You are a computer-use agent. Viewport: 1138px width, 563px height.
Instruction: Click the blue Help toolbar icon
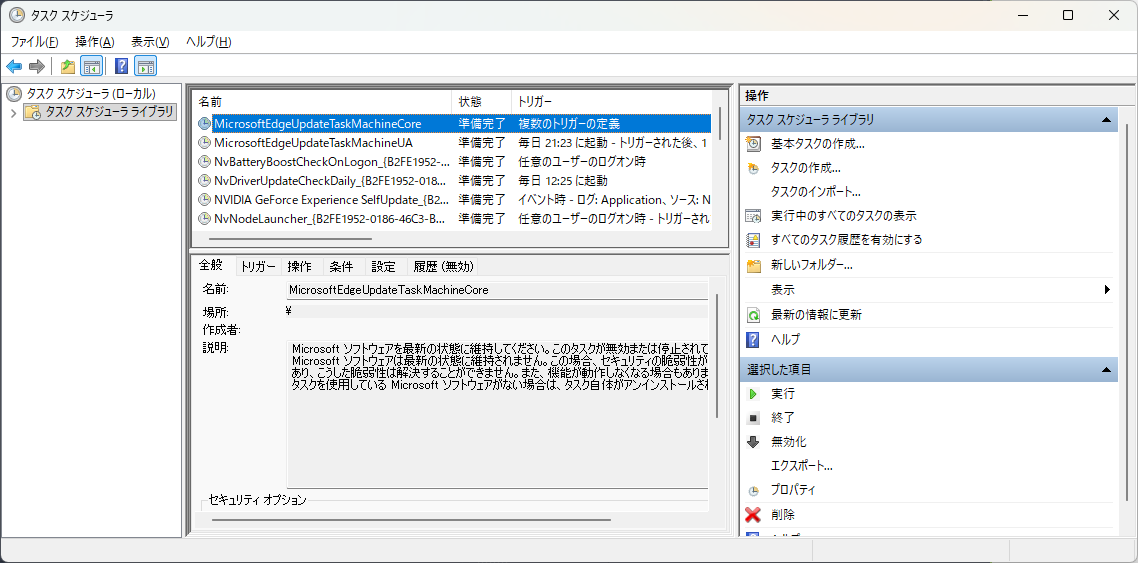[x=122, y=67]
